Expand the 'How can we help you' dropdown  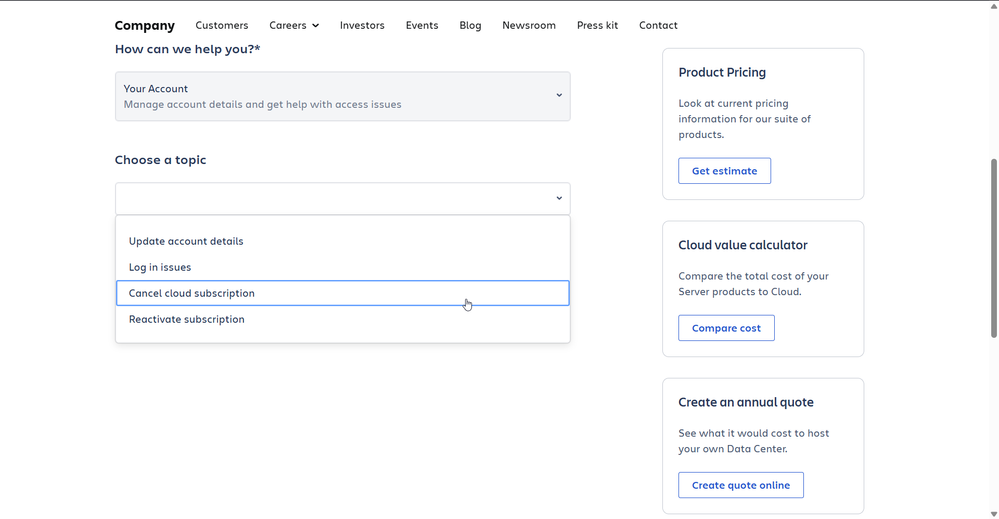342,96
